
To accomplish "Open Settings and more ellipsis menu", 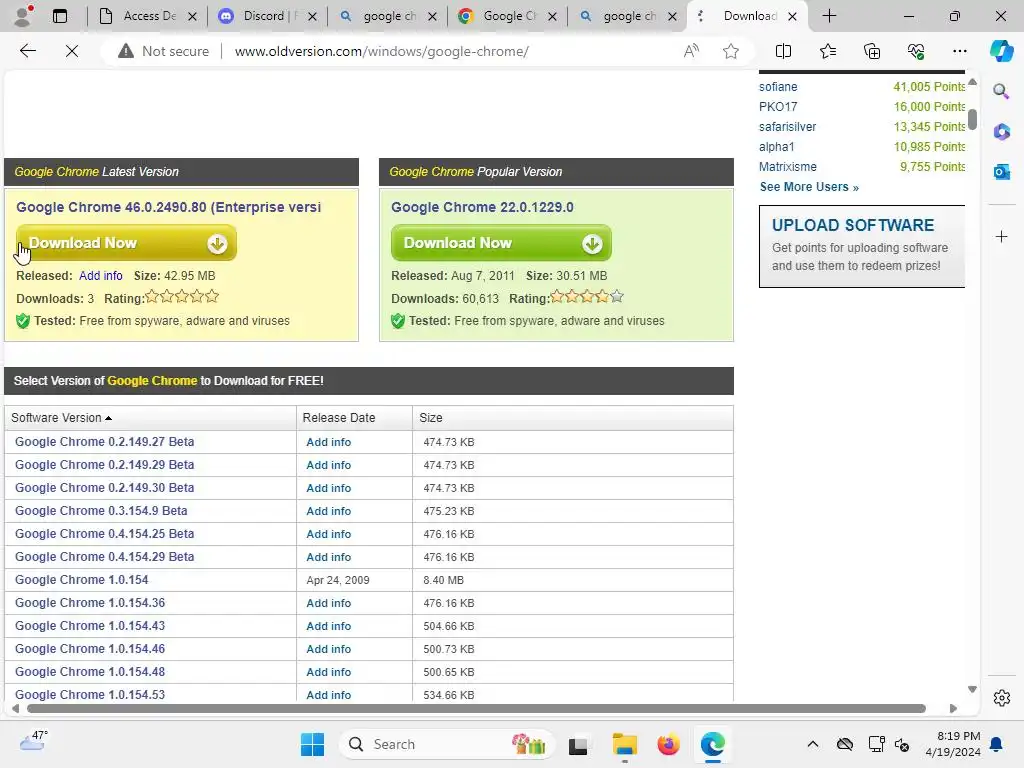I will click(959, 51).
